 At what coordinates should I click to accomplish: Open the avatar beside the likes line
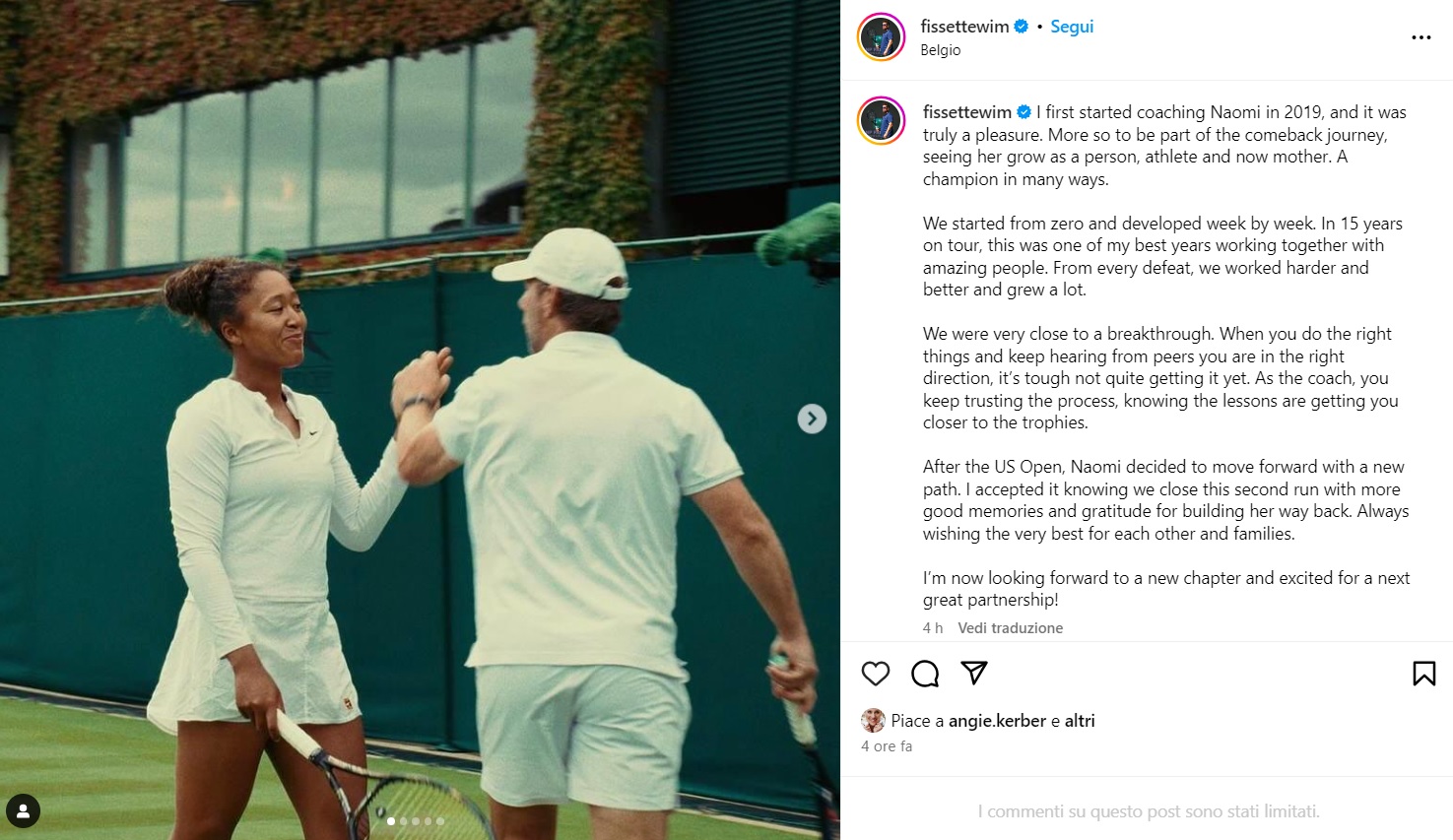coord(873,720)
